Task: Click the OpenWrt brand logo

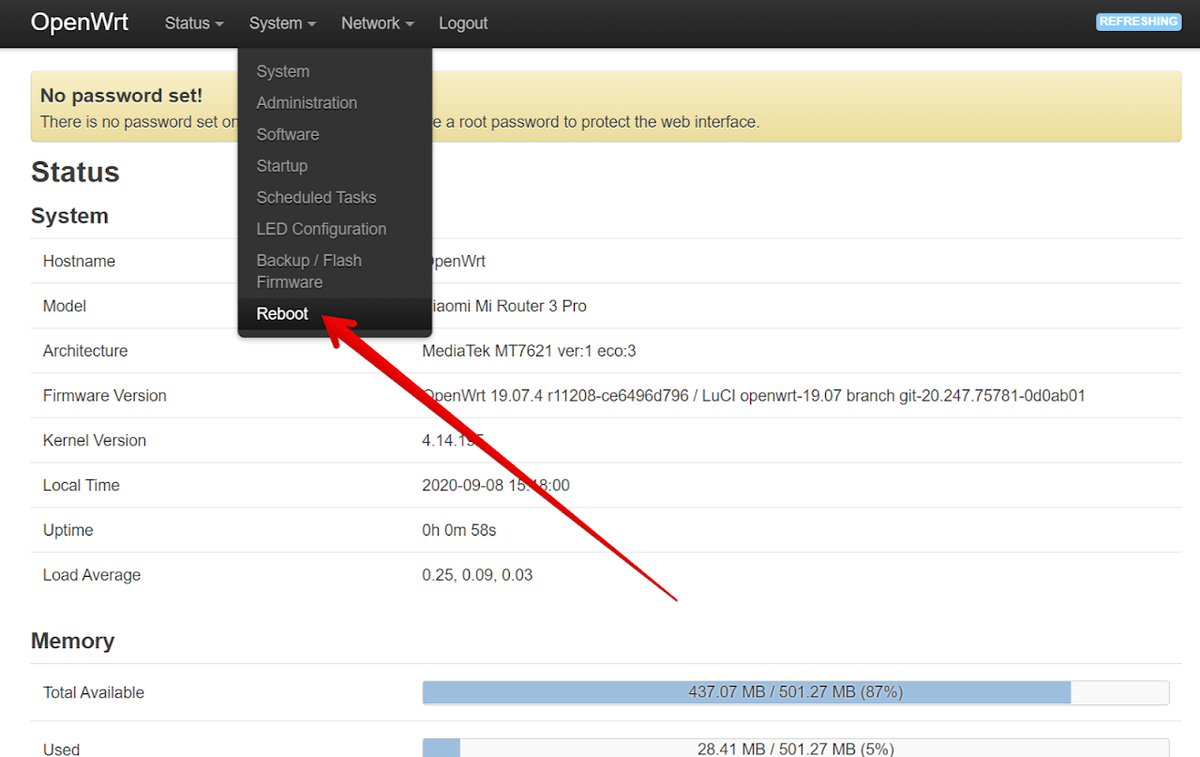Action: tap(80, 22)
